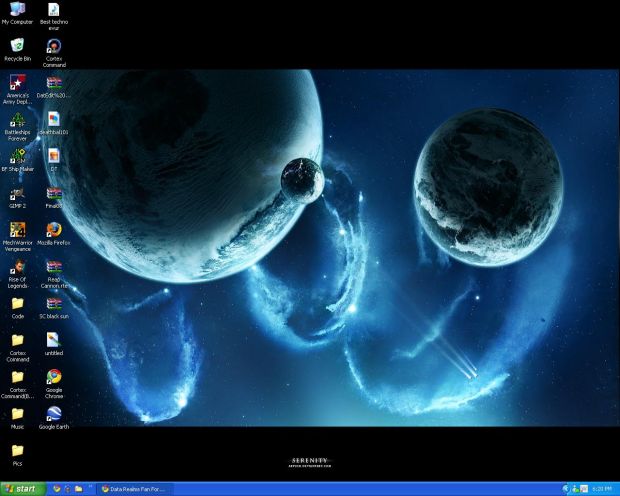Viewport: 620px width, 496px height.
Task: Select the Google Earth shortcut
Action: (54, 418)
